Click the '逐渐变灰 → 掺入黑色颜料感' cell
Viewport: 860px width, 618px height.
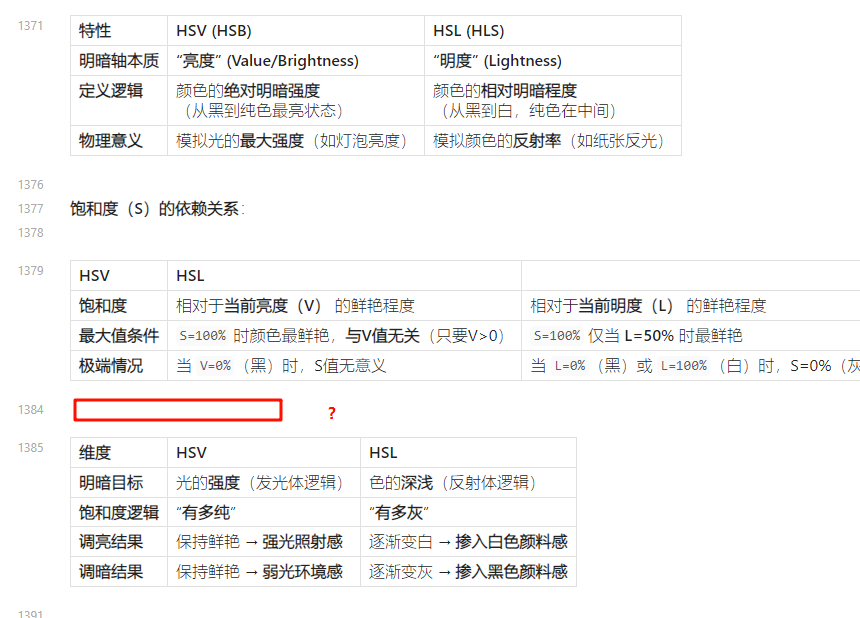click(x=468, y=572)
